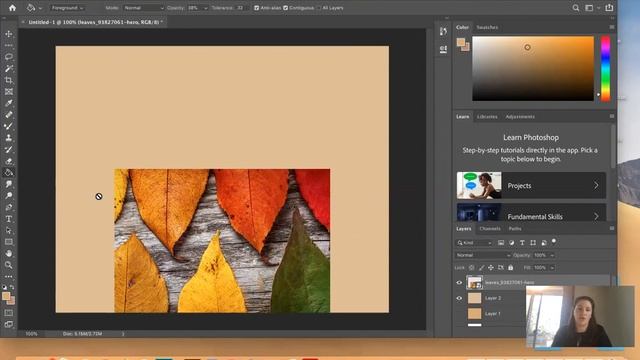Open the Projects tutorial category
This screenshot has height=360, width=640.
[531, 185]
